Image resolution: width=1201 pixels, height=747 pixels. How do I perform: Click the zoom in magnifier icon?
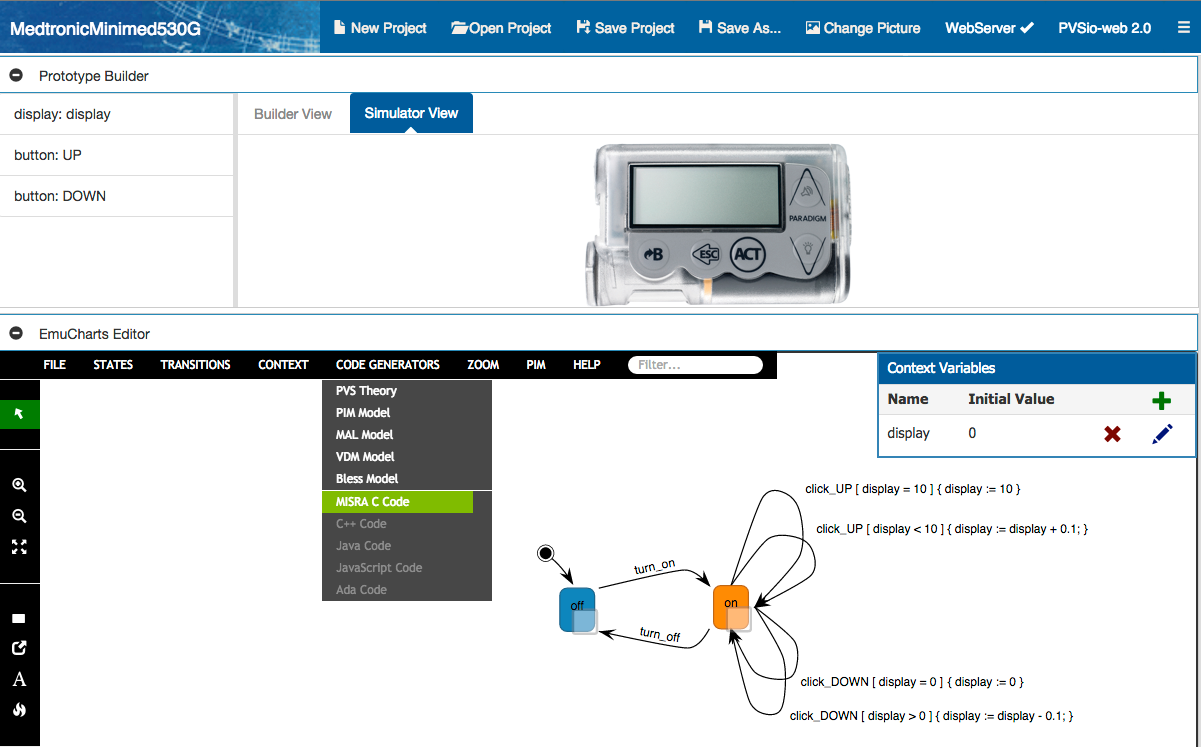pos(19,485)
